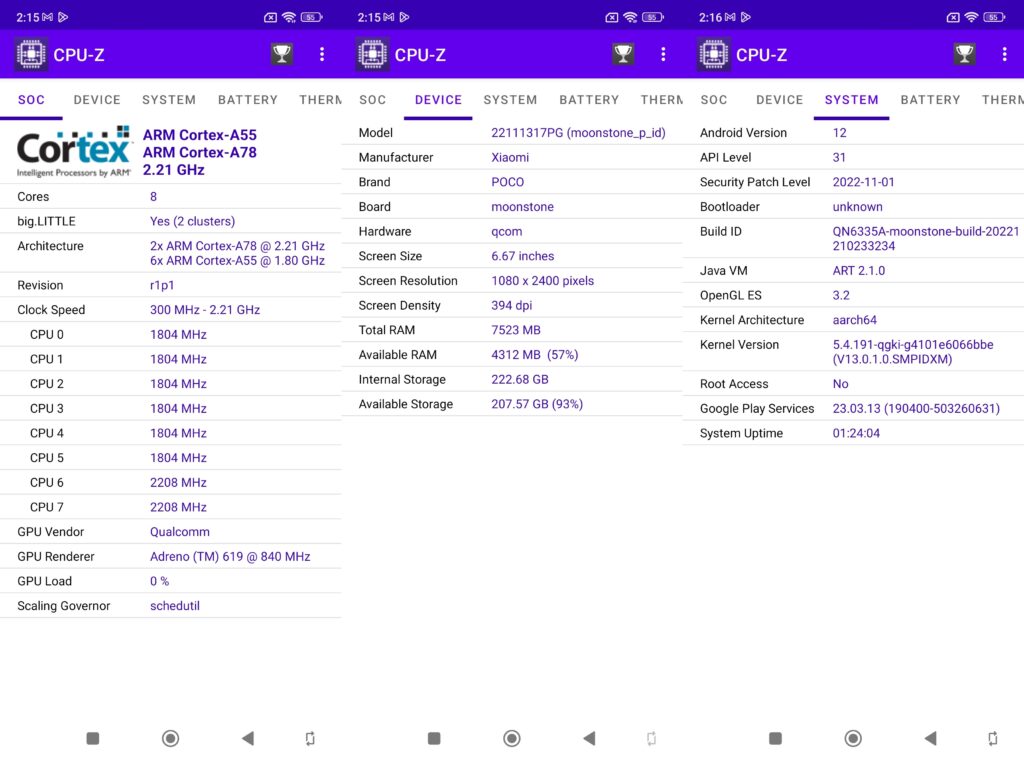Tap the rotate screen icon in the right navigation bar
This screenshot has height=759, width=1024.
[x=993, y=738]
